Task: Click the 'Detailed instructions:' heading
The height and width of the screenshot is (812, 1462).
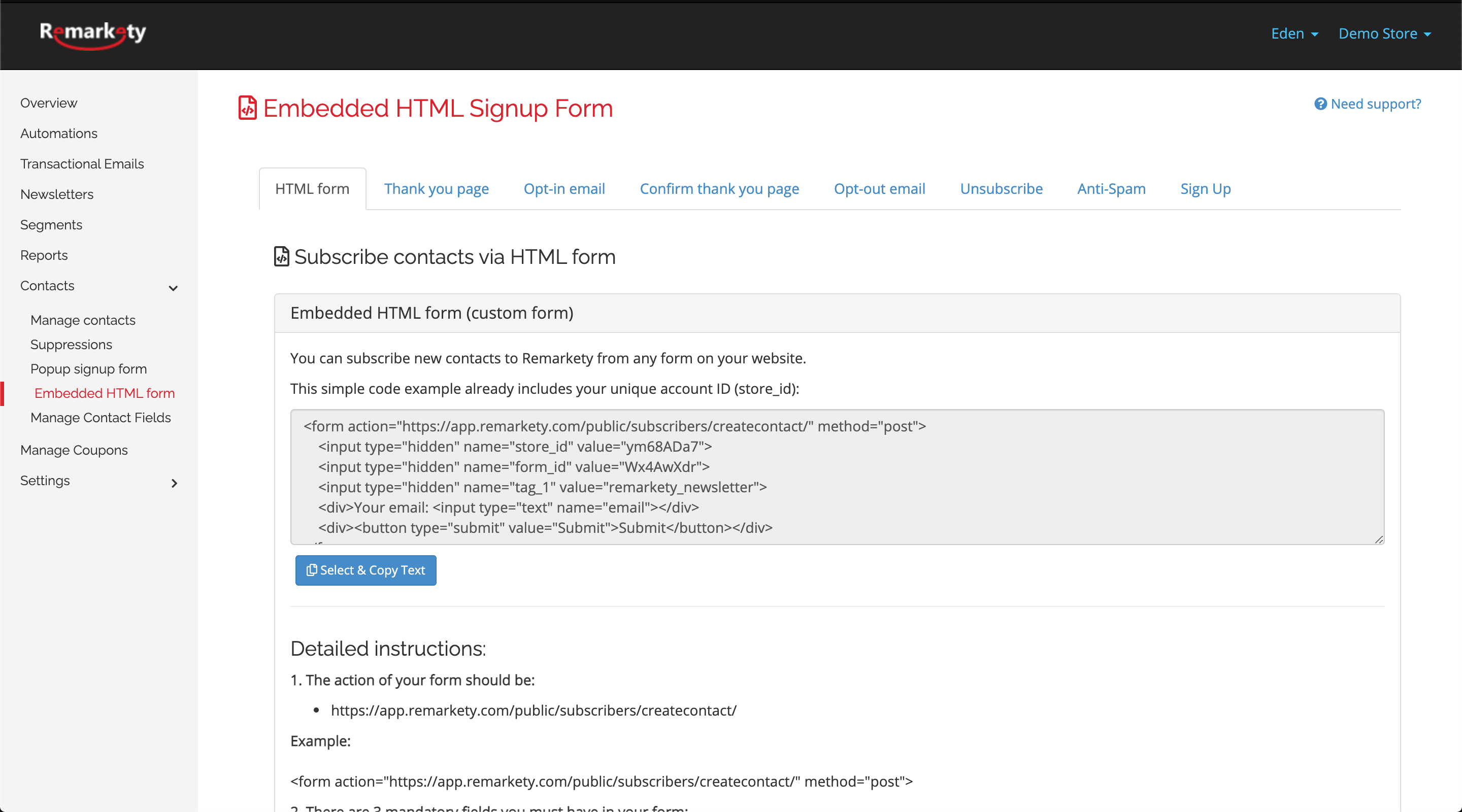Action: (x=388, y=649)
